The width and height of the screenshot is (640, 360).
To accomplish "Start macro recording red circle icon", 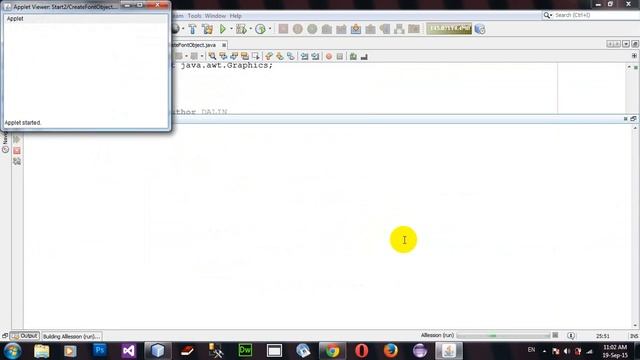I will pyautogui.click(x=329, y=56).
